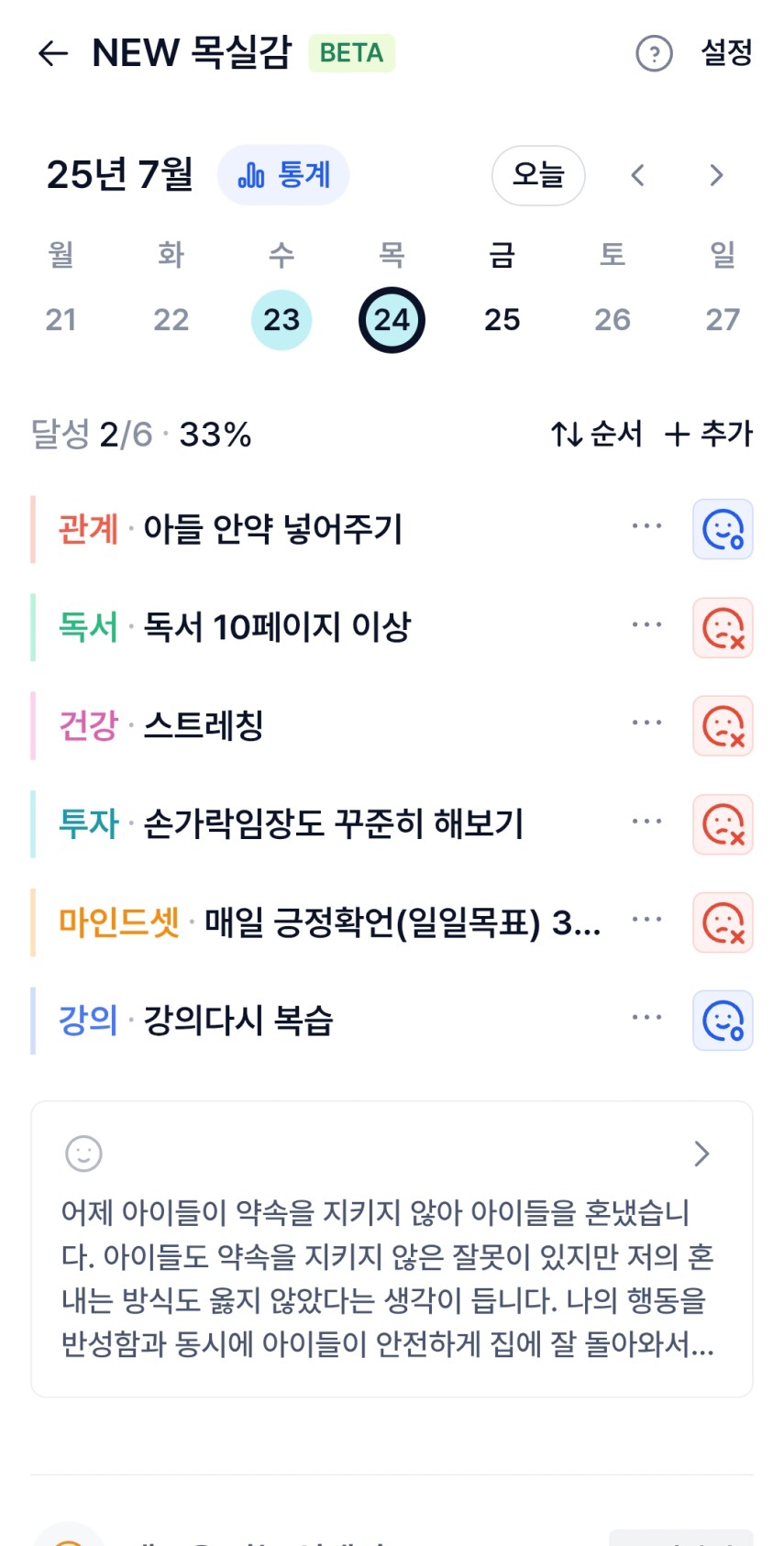The height and width of the screenshot is (1546, 784).
Task: Open the diary text about 아이들
Action: pos(388,1278)
